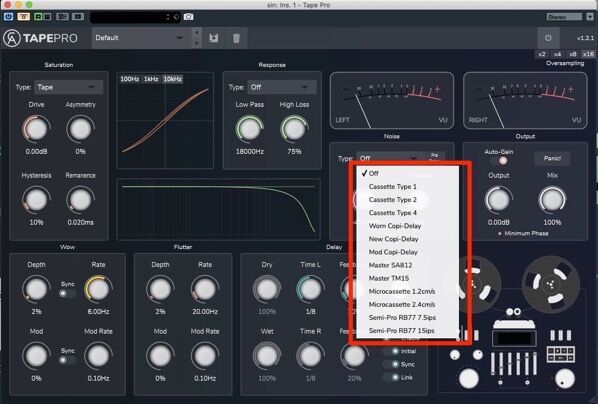Toggle Wow Mod Rate Sync switch
Screen dimensions: 598x404
67,360
